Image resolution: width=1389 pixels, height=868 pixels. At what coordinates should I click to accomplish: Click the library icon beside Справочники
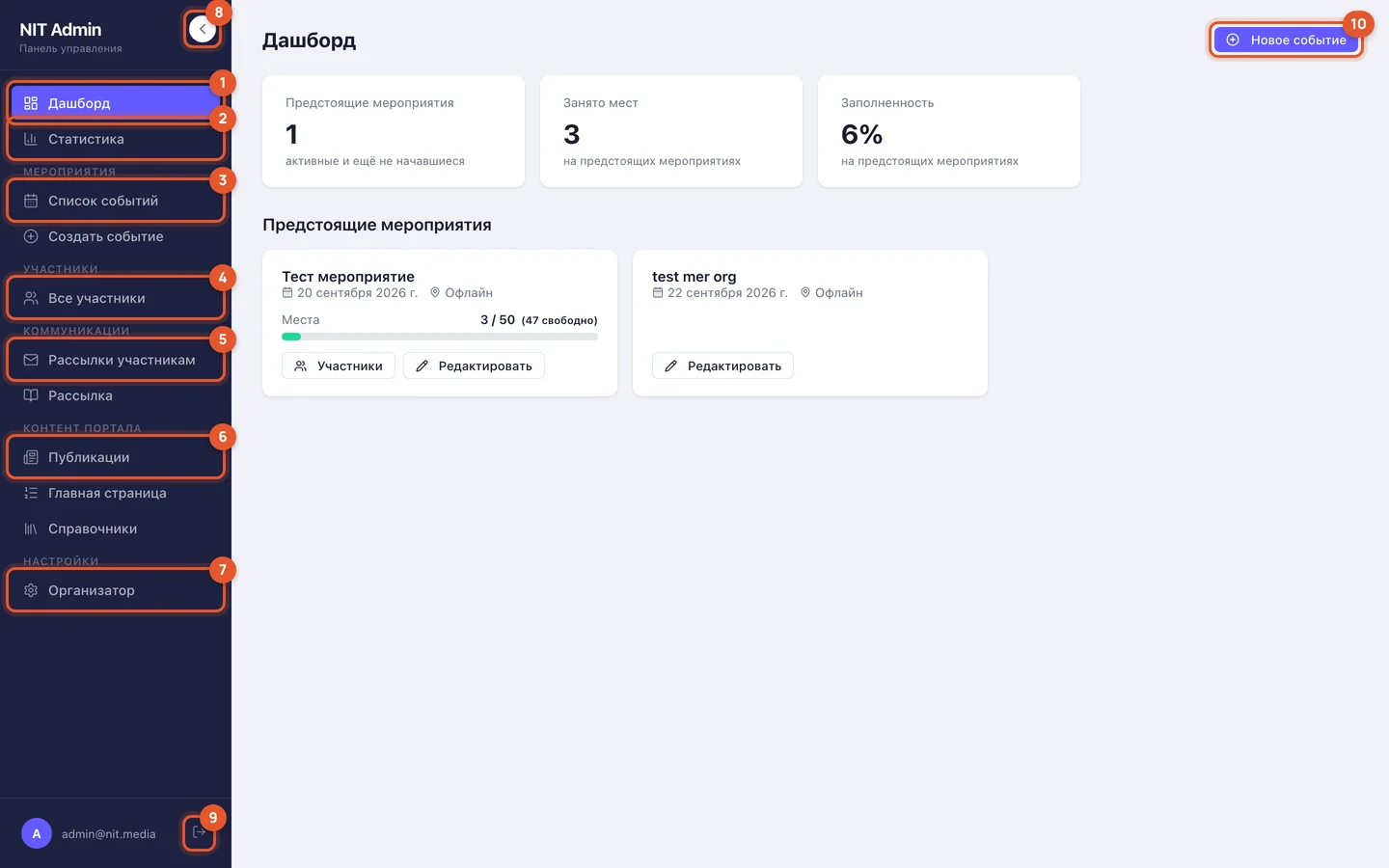(31, 529)
